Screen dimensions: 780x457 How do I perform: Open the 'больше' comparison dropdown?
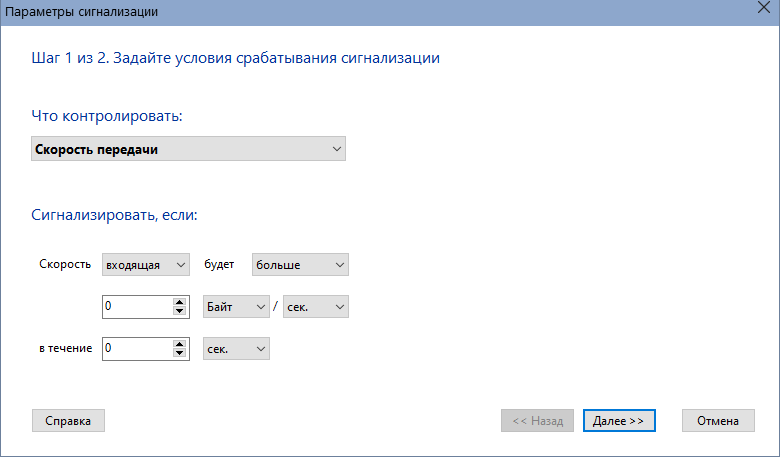pyautogui.click(x=300, y=265)
